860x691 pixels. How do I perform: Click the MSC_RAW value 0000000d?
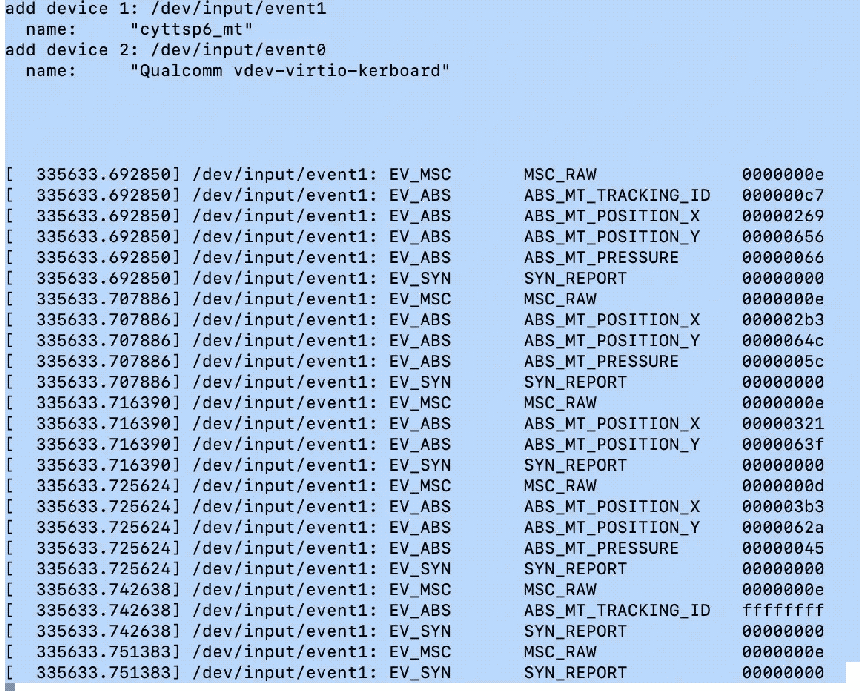[x=783, y=486]
